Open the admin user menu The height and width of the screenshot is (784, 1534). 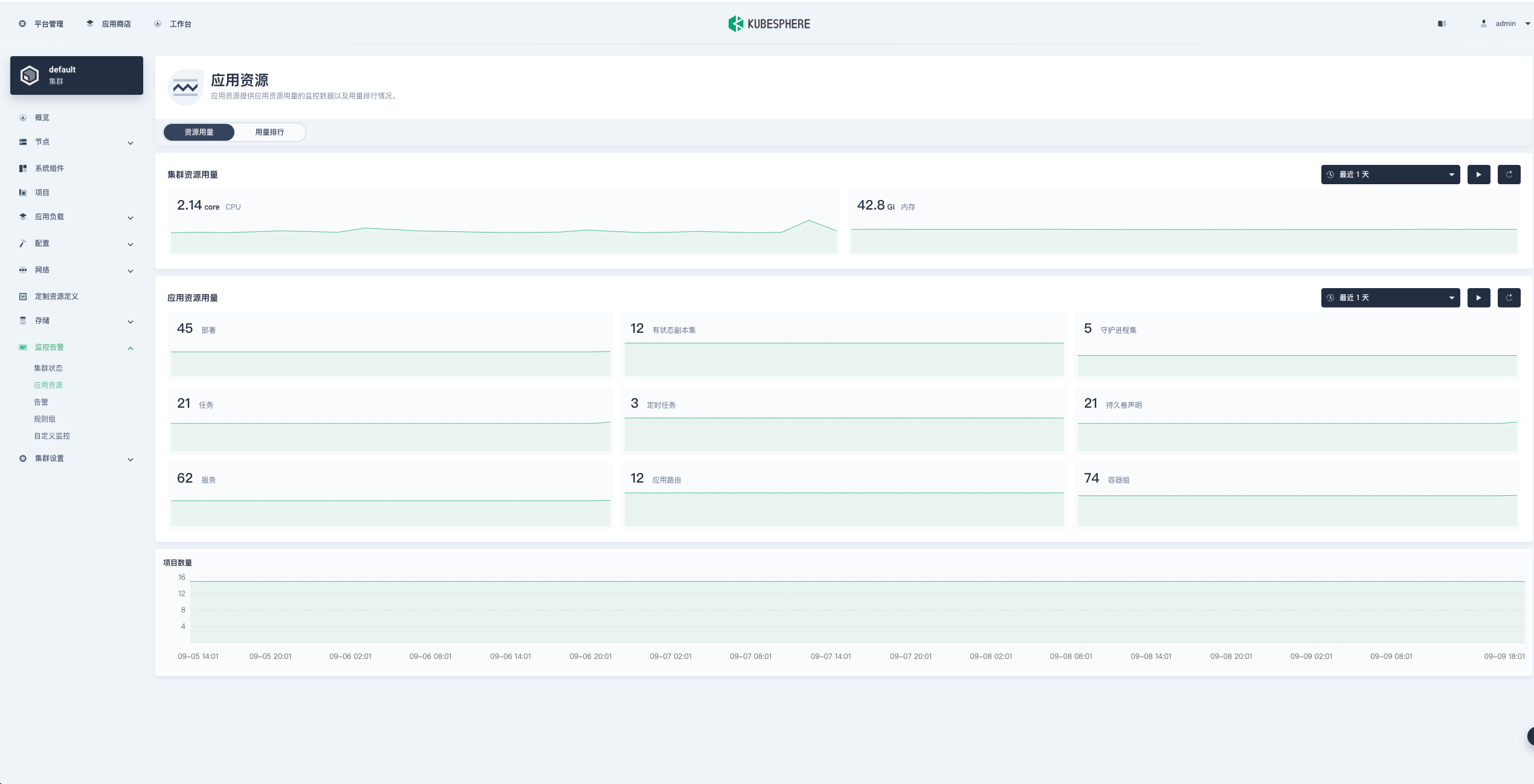[x=1506, y=24]
